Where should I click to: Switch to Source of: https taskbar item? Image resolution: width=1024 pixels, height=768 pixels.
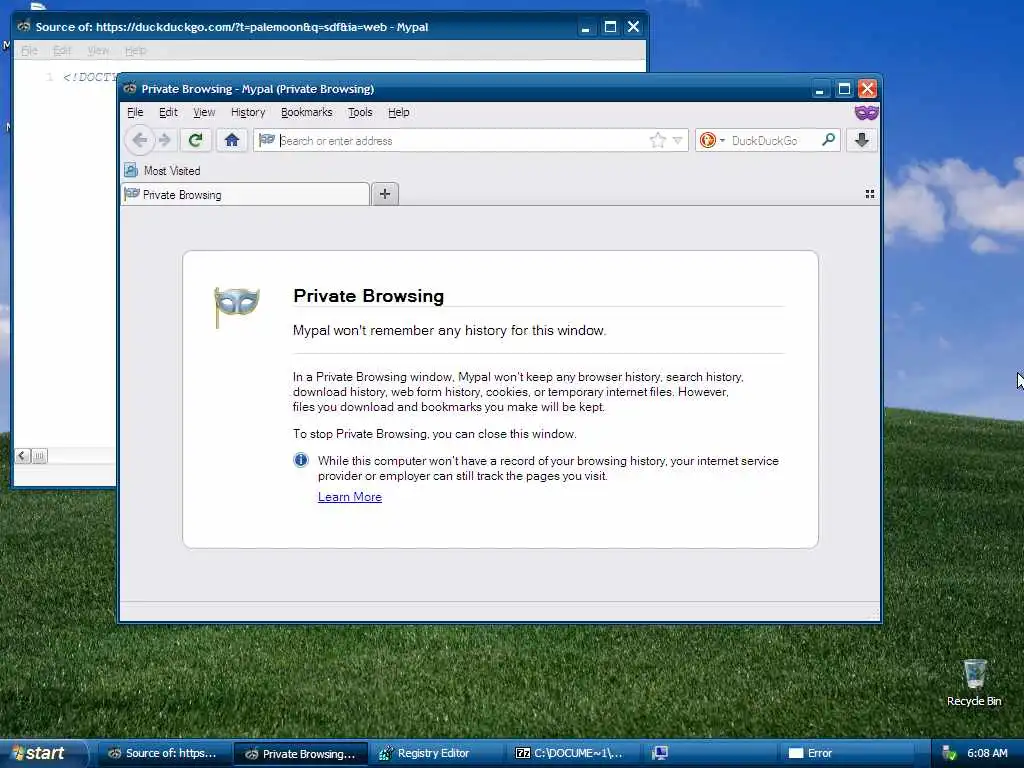click(163, 754)
